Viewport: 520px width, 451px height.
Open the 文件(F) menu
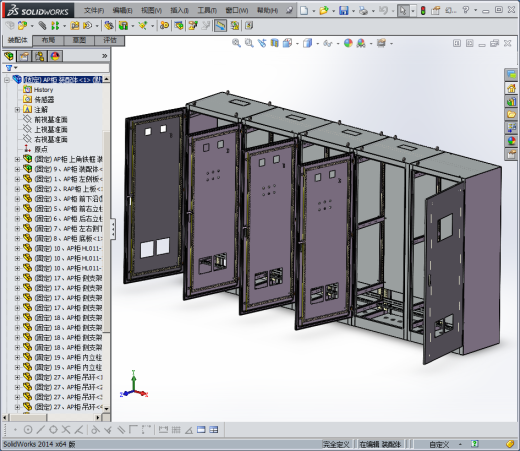pos(94,11)
